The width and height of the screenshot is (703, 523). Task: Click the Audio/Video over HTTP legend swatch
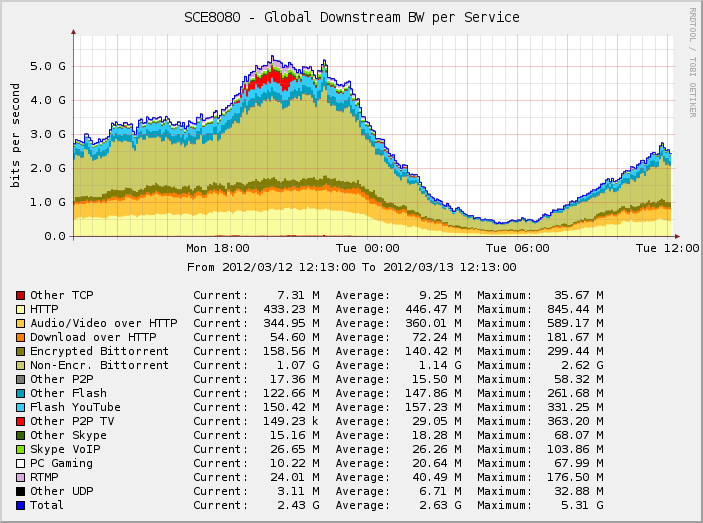(20, 323)
